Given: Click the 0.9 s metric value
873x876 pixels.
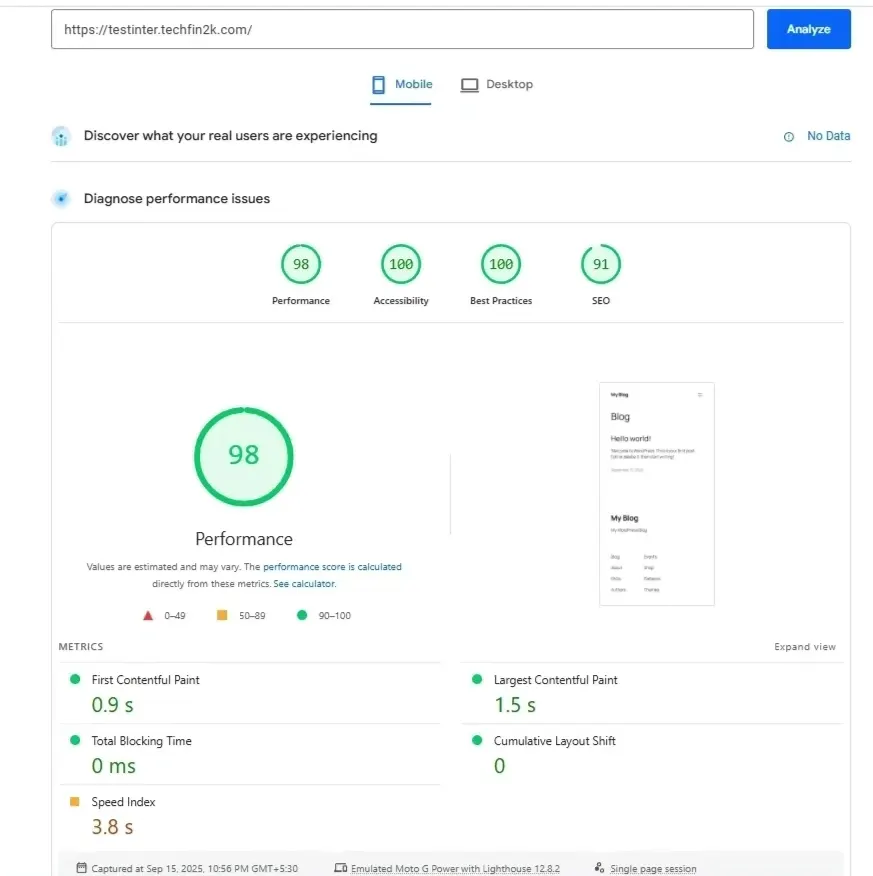Looking at the screenshot, I should pyautogui.click(x=112, y=705).
